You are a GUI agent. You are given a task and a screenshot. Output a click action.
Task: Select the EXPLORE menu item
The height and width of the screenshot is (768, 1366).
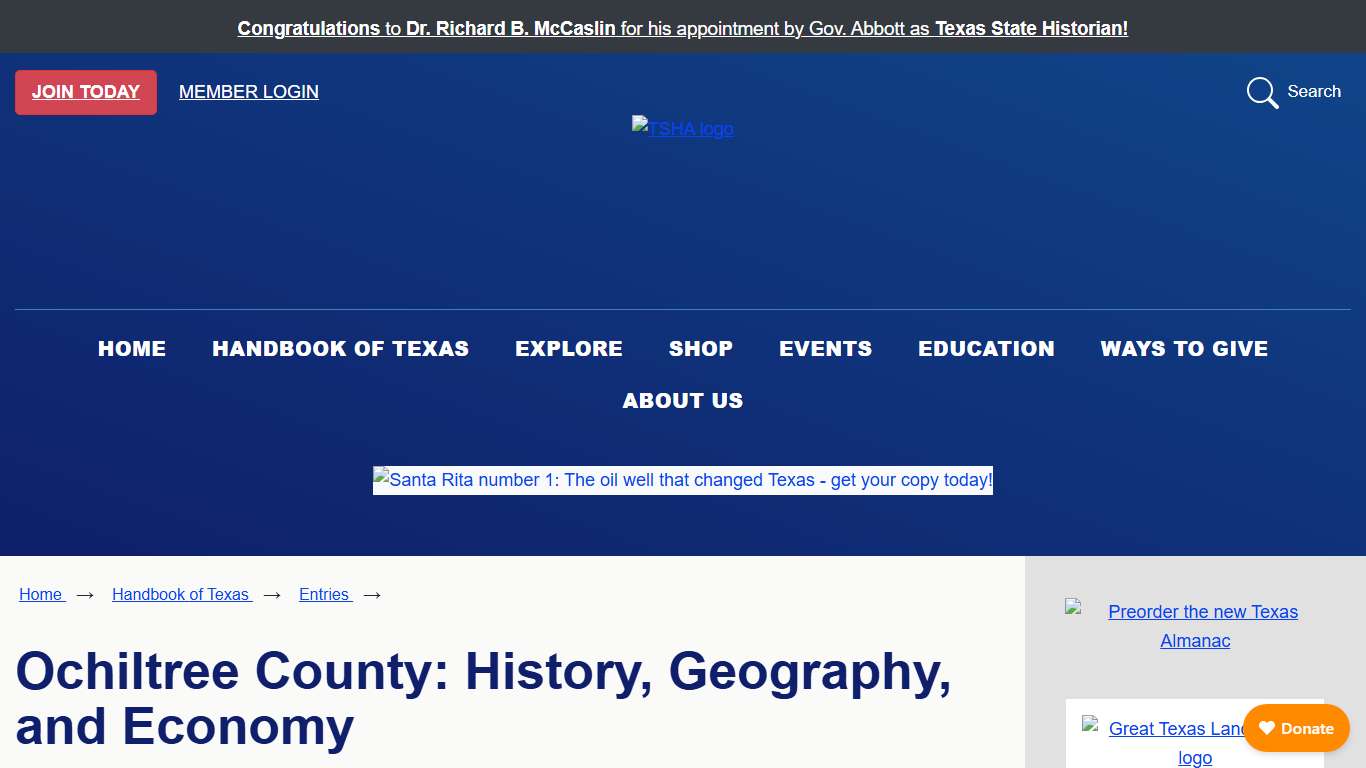[x=569, y=349]
